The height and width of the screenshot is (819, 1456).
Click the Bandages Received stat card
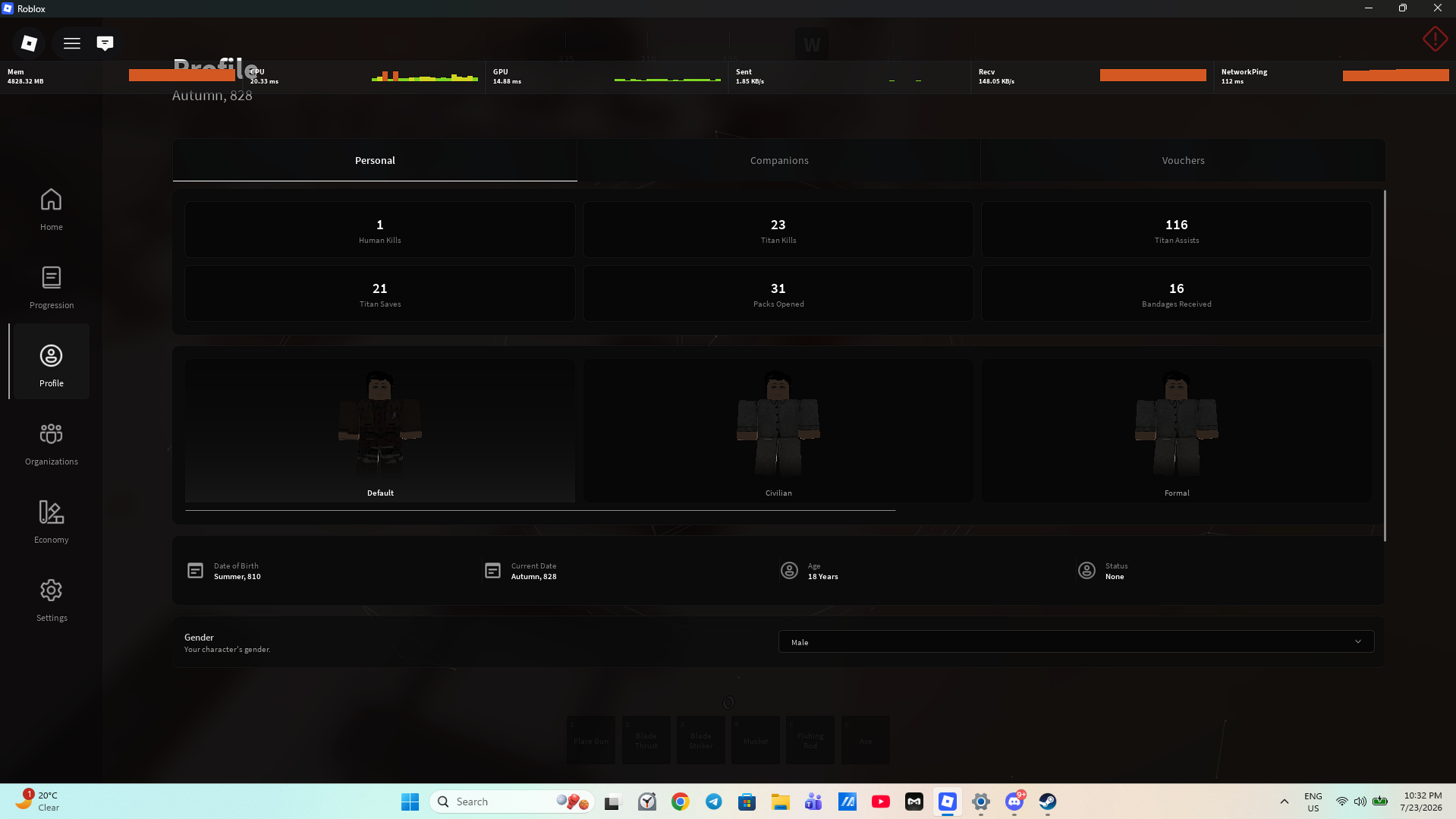(x=1177, y=294)
